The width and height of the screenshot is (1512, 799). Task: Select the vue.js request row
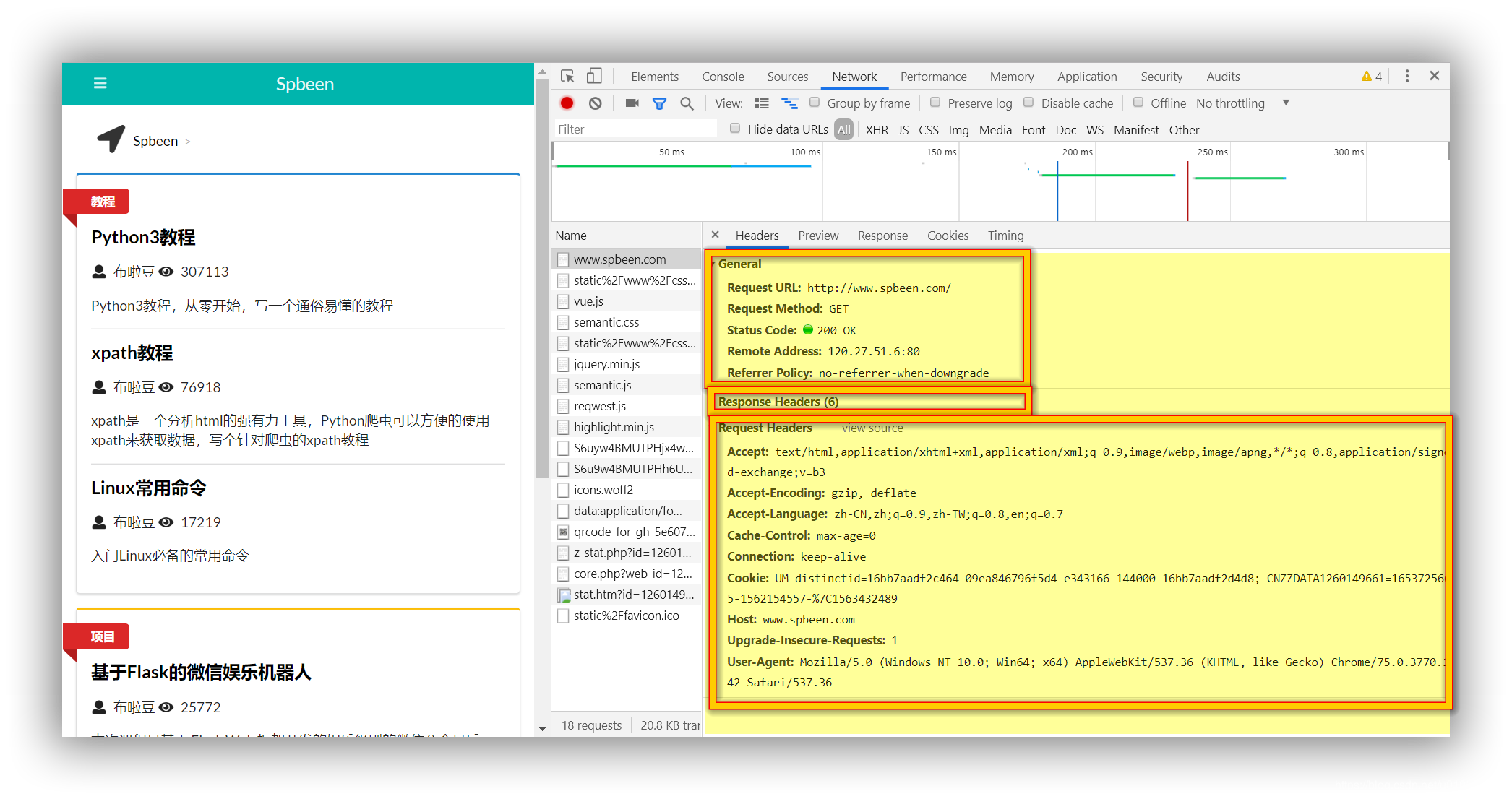point(627,301)
